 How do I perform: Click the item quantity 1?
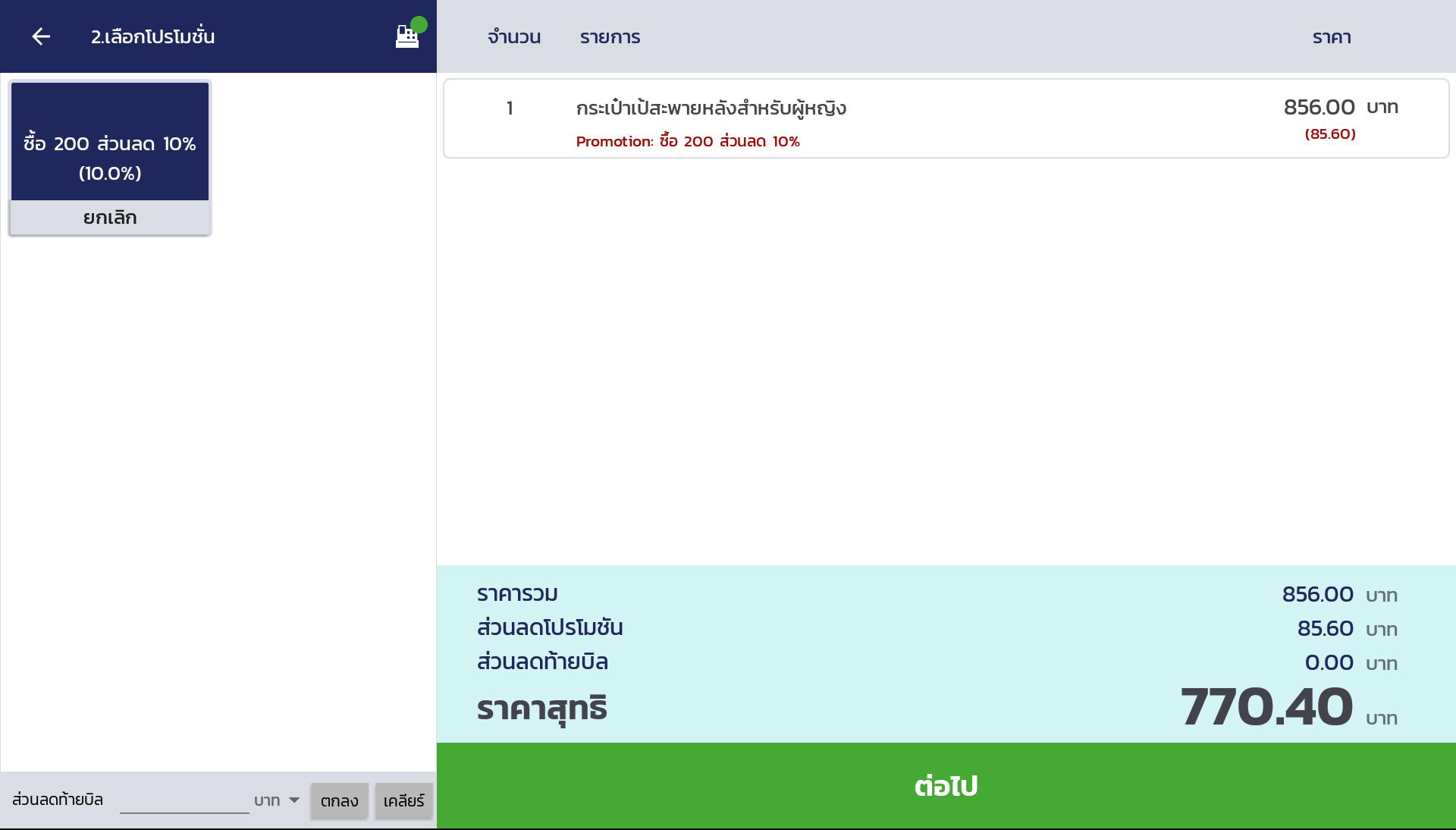pyautogui.click(x=510, y=108)
